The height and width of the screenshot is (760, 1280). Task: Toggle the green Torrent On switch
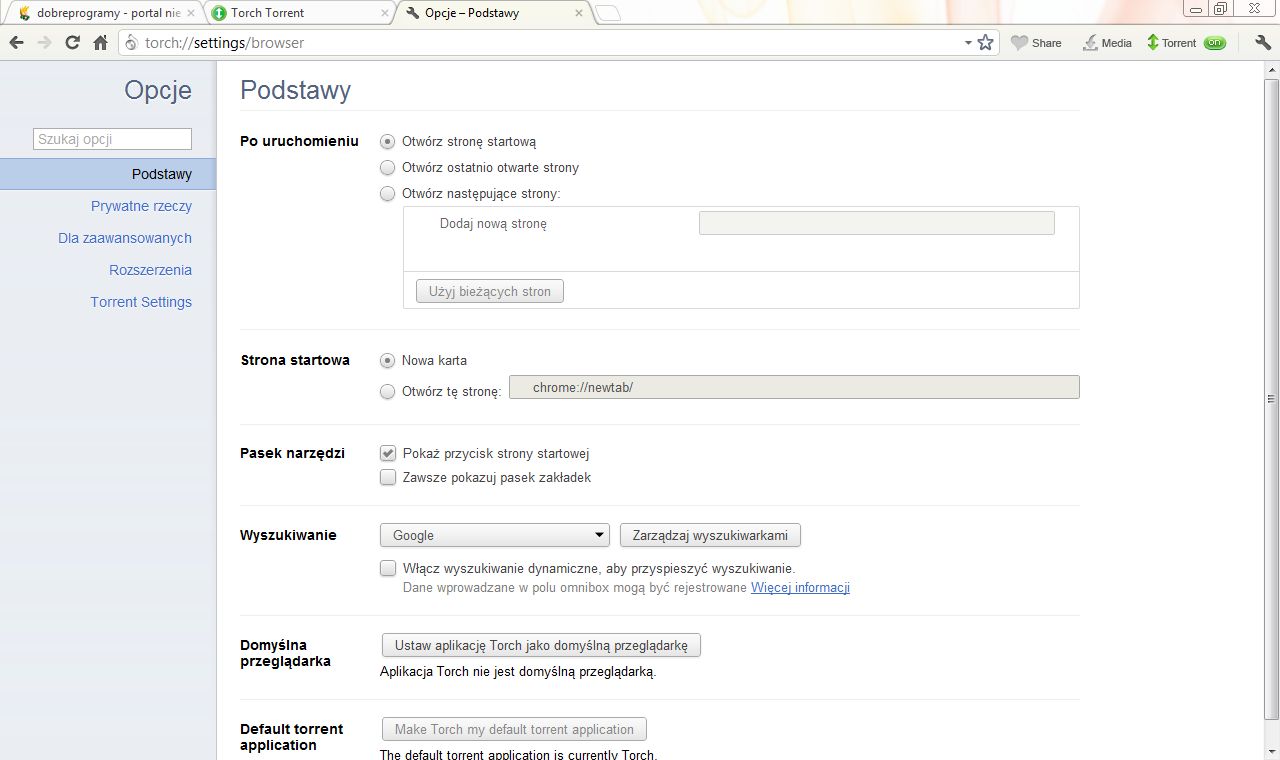pos(1214,43)
